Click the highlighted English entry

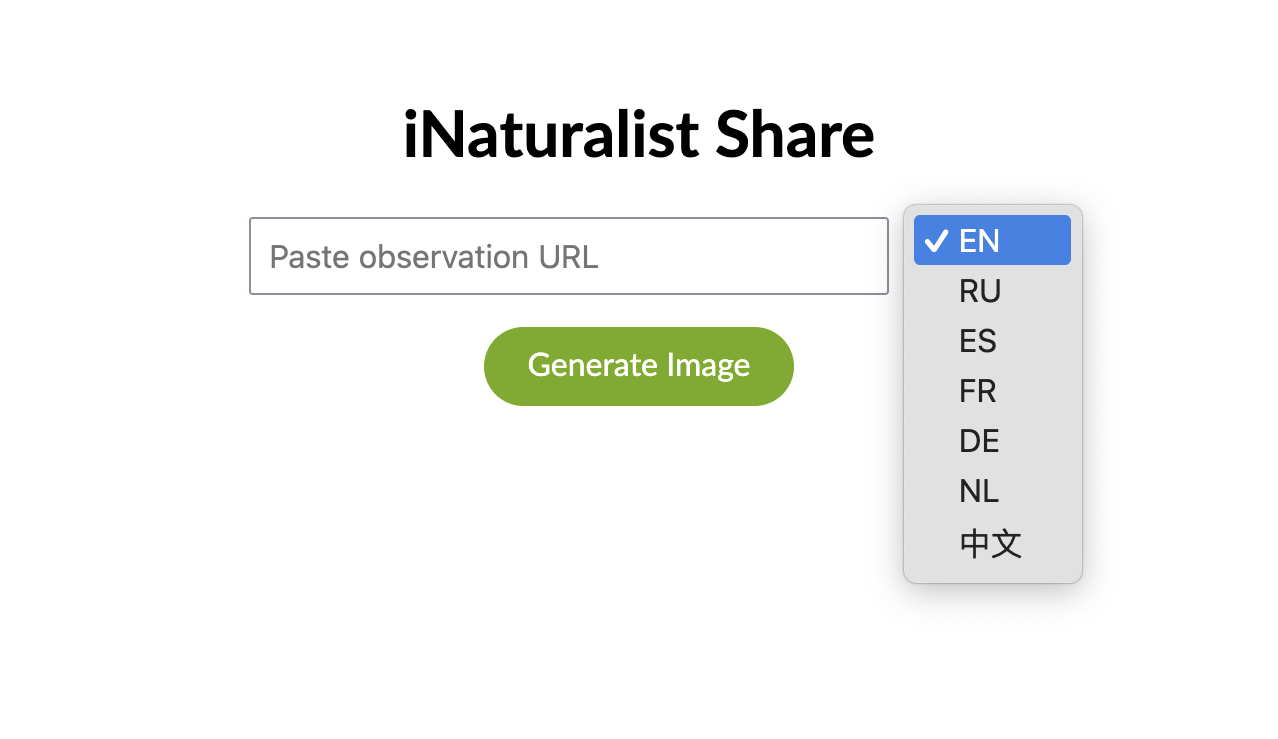[x=990, y=241]
